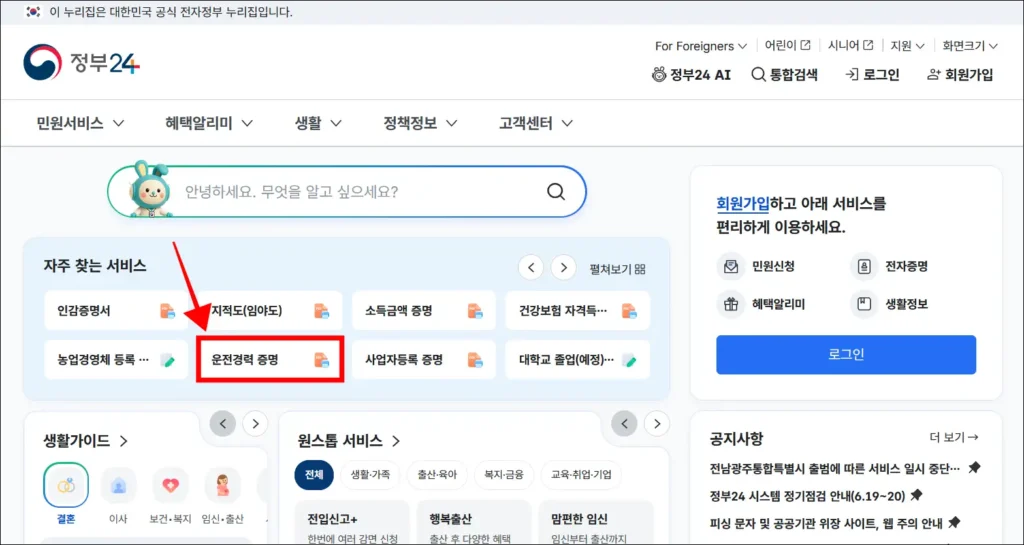This screenshot has height=545, width=1024.
Task: Click the 전자증명 icon
Action: 864,266
